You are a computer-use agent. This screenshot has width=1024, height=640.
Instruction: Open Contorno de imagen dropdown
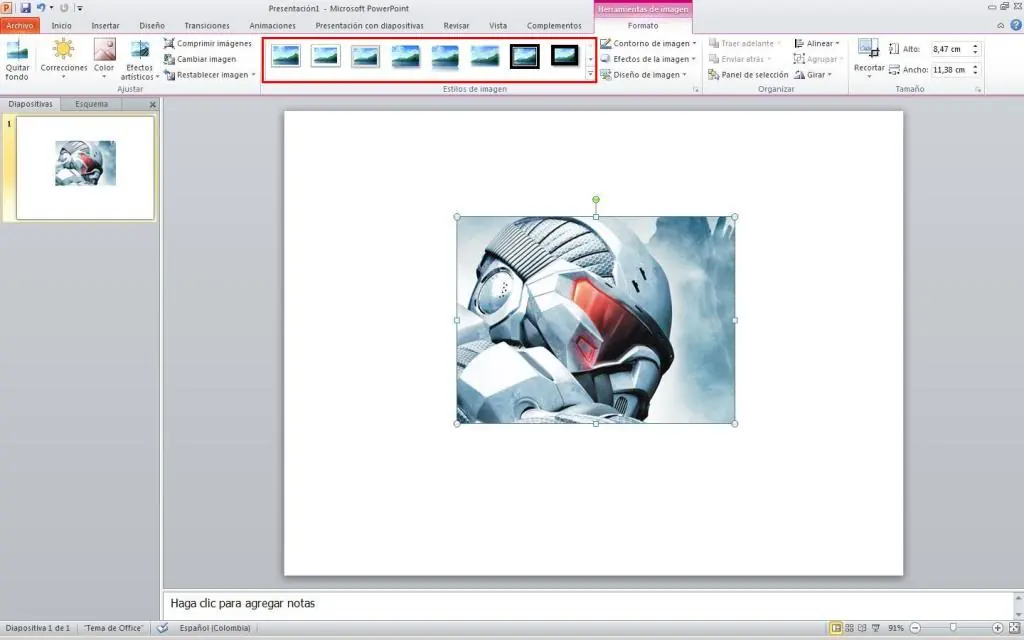click(648, 43)
